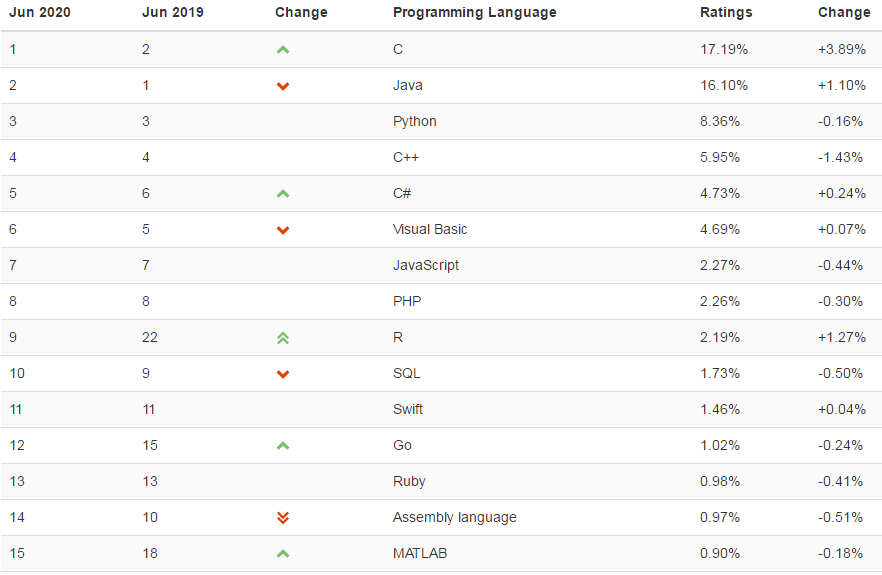Click the PHP language name
Image resolution: width=882 pixels, height=575 pixels.
coord(407,301)
